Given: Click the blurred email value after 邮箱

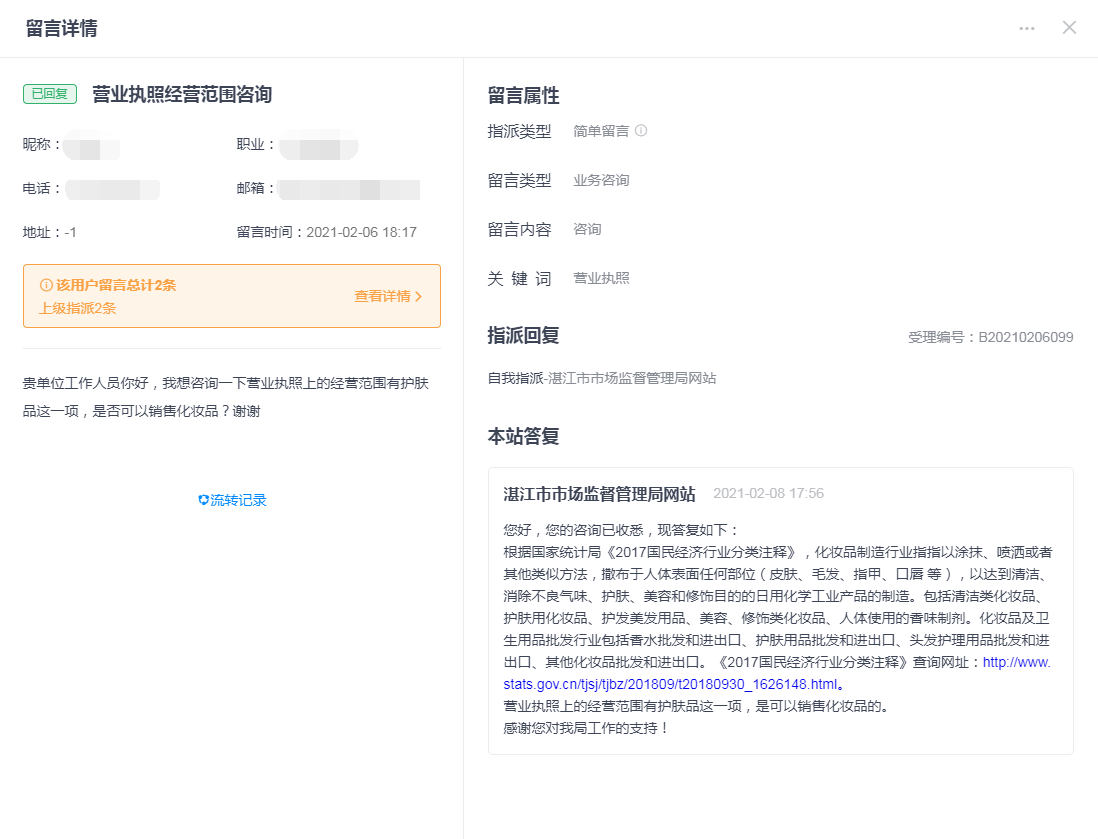Looking at the screenshot, I should coord(349,189).
